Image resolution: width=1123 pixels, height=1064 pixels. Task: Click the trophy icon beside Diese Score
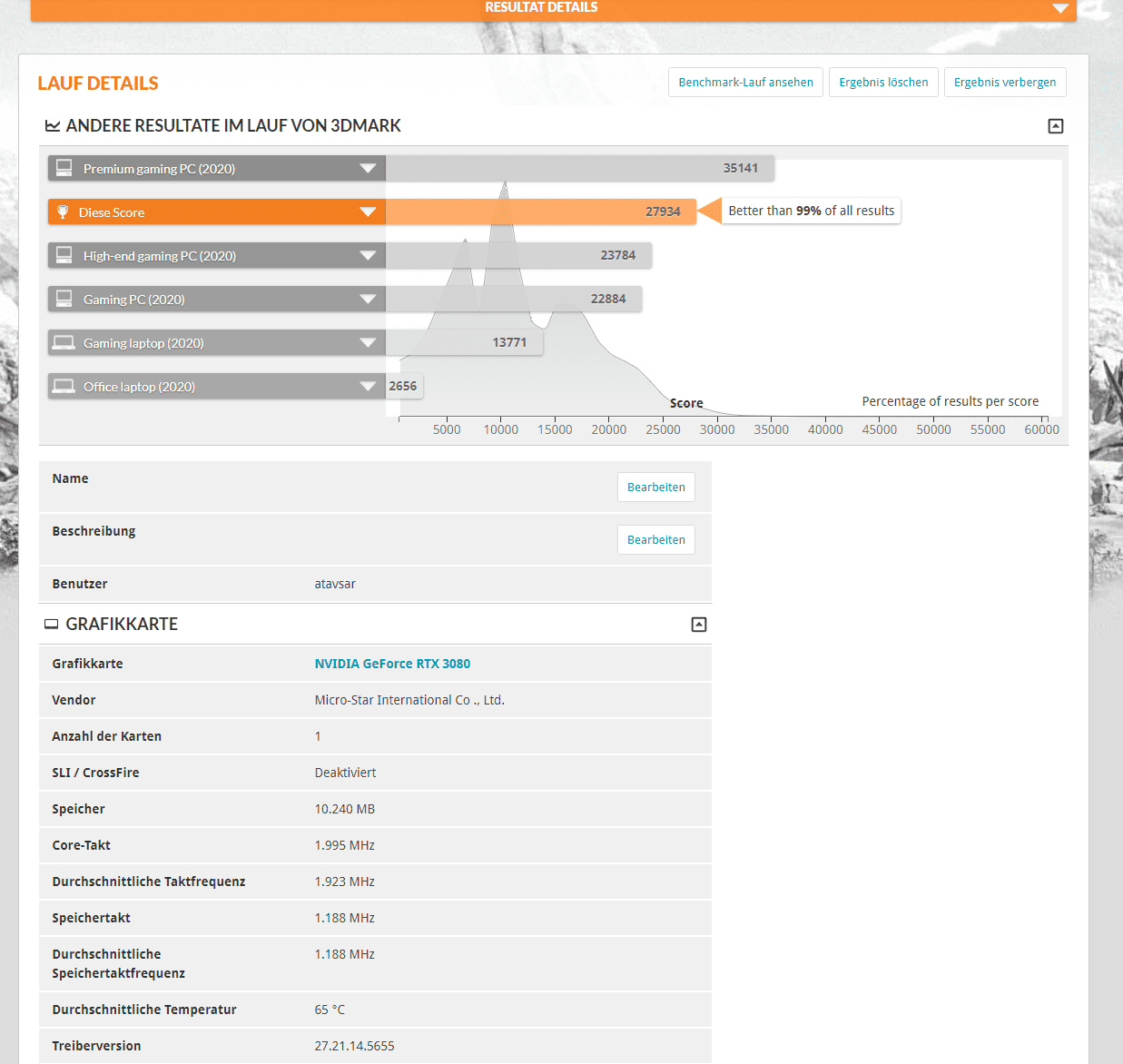(63, 212)
